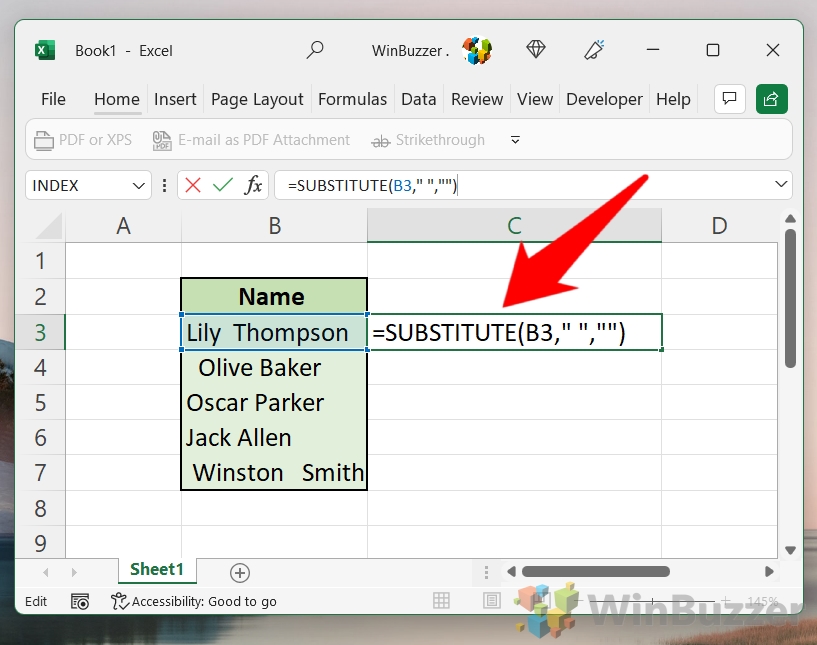Switch to Page Layout view icon
This screenshot has width=817, height=645.
click(x=491, y=601)
